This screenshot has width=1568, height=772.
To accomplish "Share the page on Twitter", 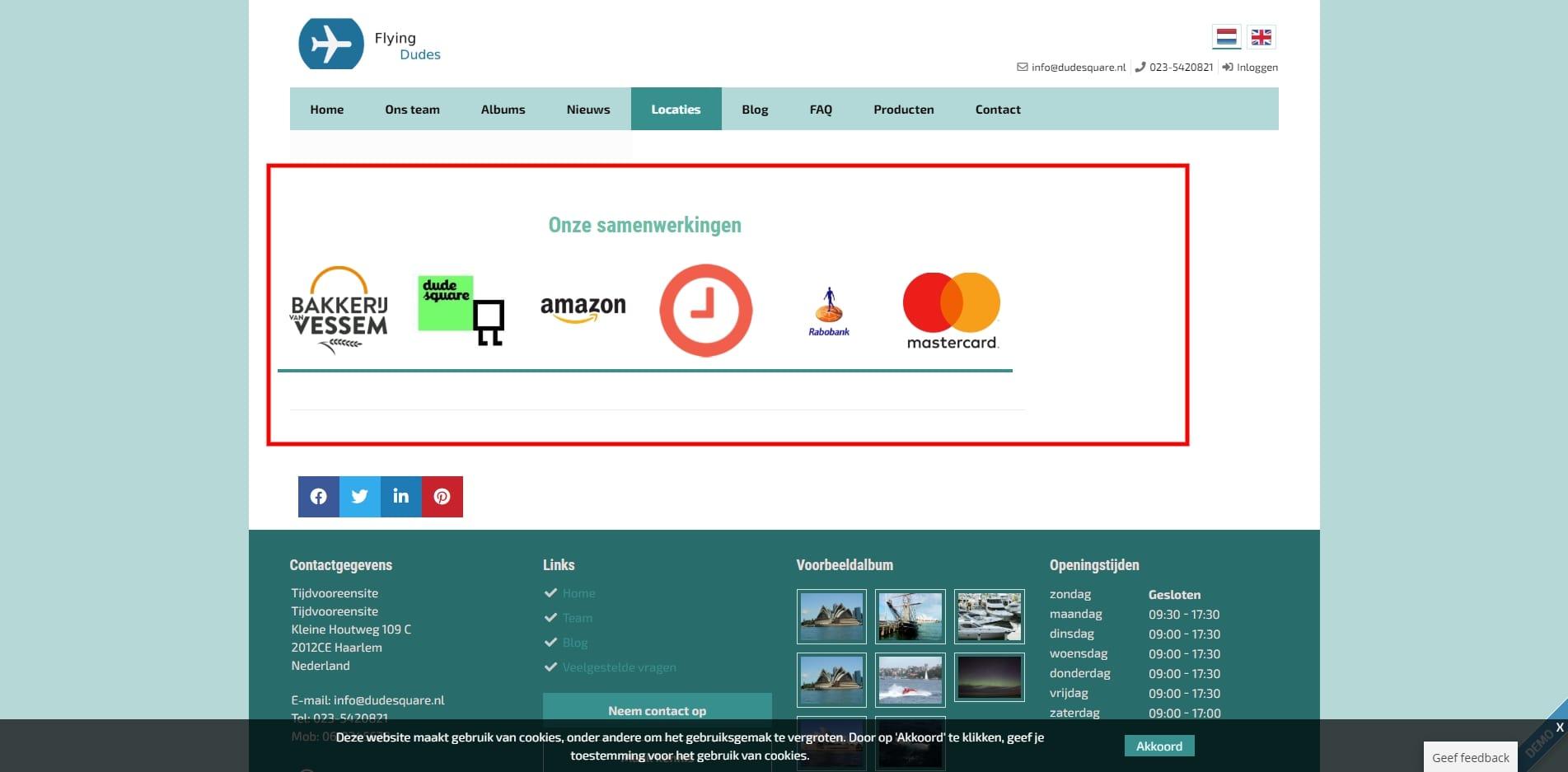I will pos(360,497).
